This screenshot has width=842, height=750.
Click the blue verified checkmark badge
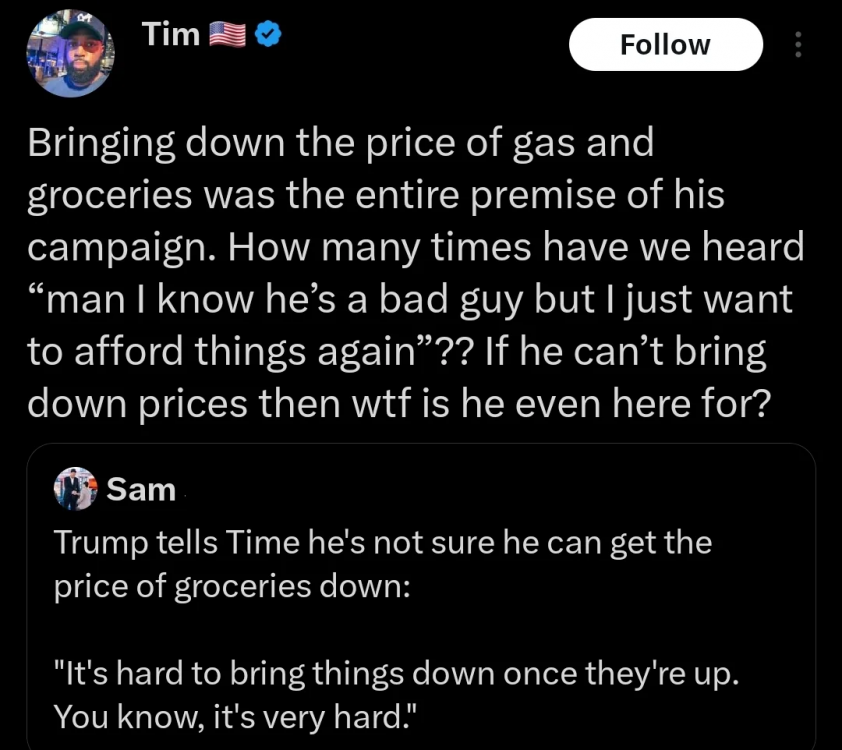pyautogui.click(x=267, y=36)
